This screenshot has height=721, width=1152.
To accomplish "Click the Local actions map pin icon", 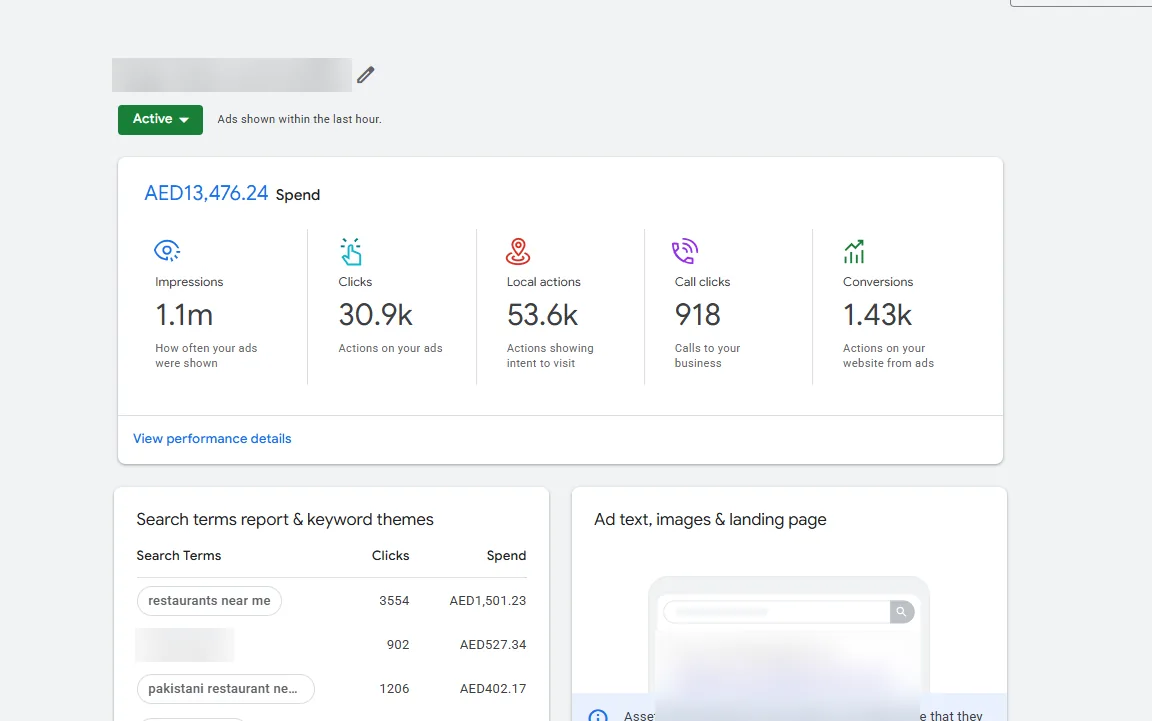I will click(518, 251).
